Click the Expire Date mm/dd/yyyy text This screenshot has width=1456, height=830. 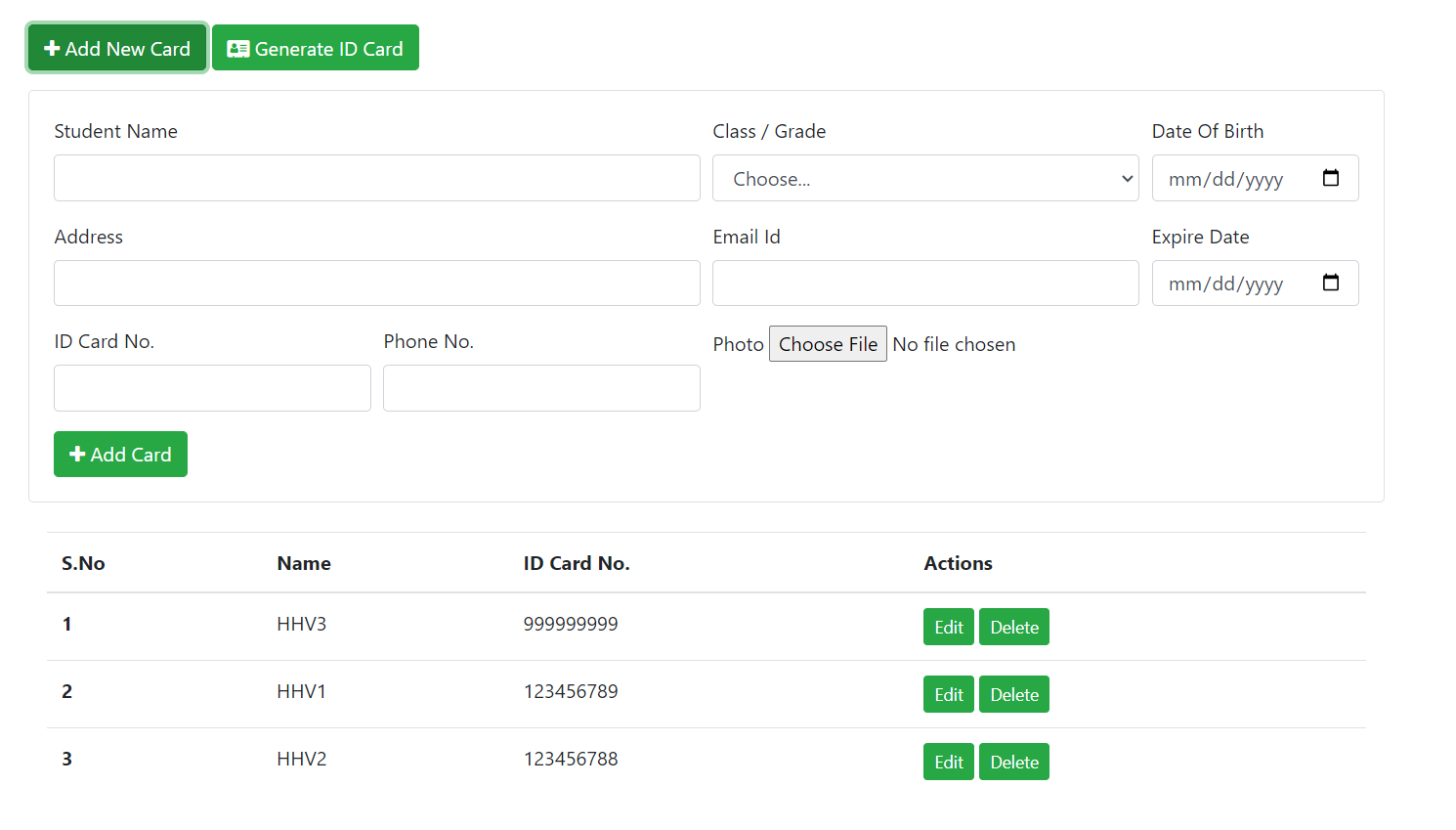[1225, 284]
